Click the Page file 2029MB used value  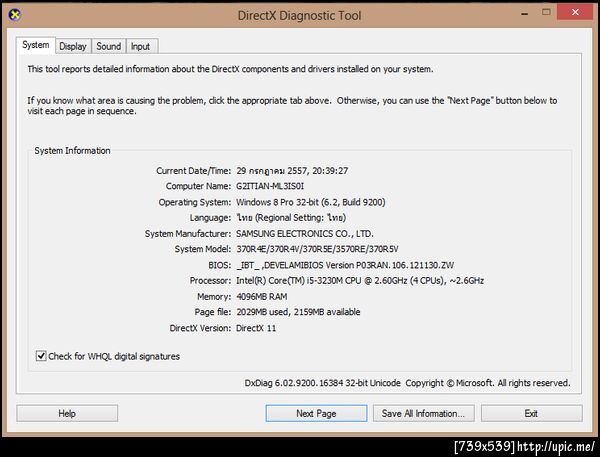click(298, 312)
